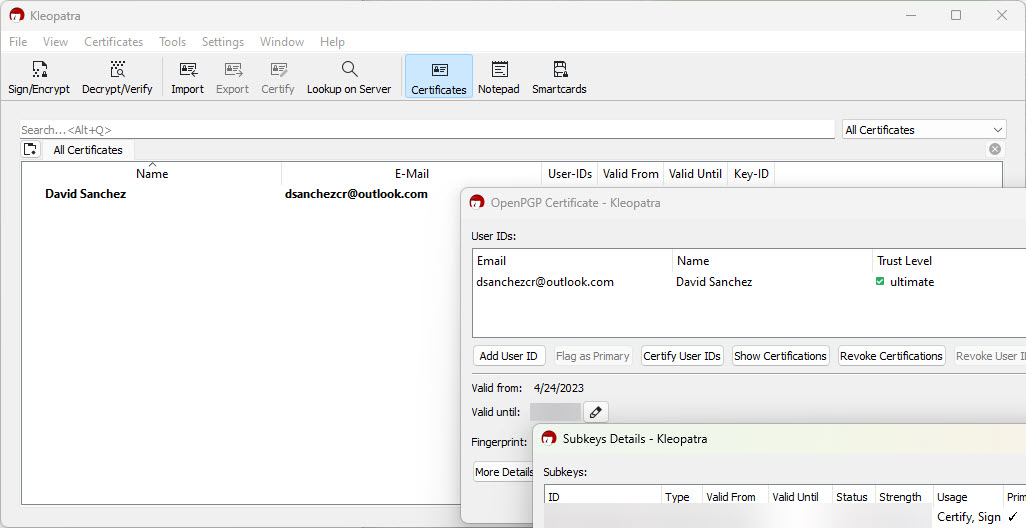Switch to the All Certificates tab

(x=88, y=150)
